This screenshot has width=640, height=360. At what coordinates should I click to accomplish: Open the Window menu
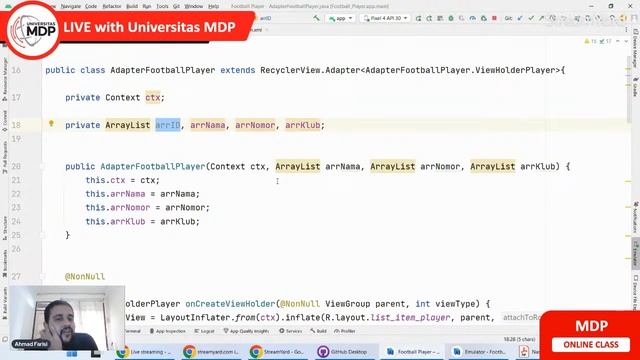coord(193,7)
